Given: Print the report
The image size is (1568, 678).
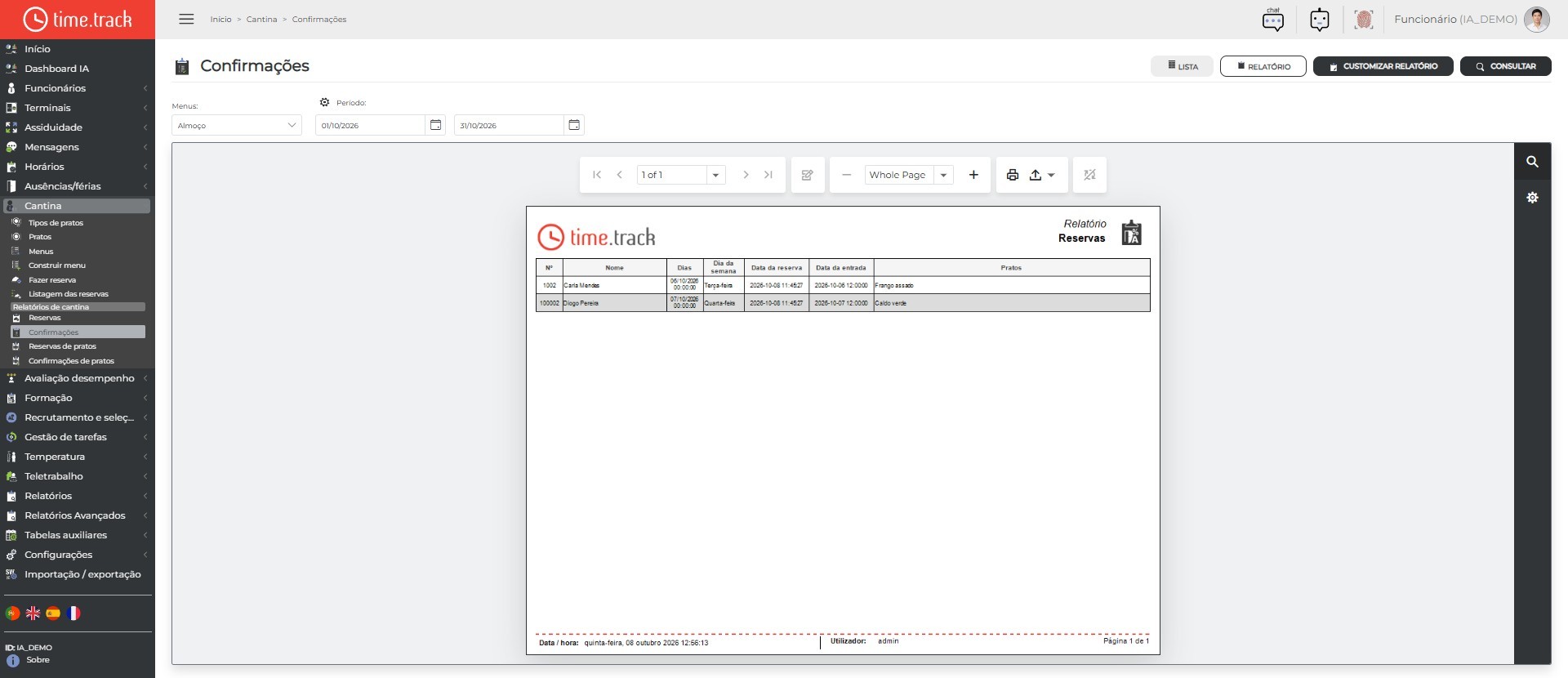Looking at the screenshot, I should pyautogui.click(x=1013, y=175).
